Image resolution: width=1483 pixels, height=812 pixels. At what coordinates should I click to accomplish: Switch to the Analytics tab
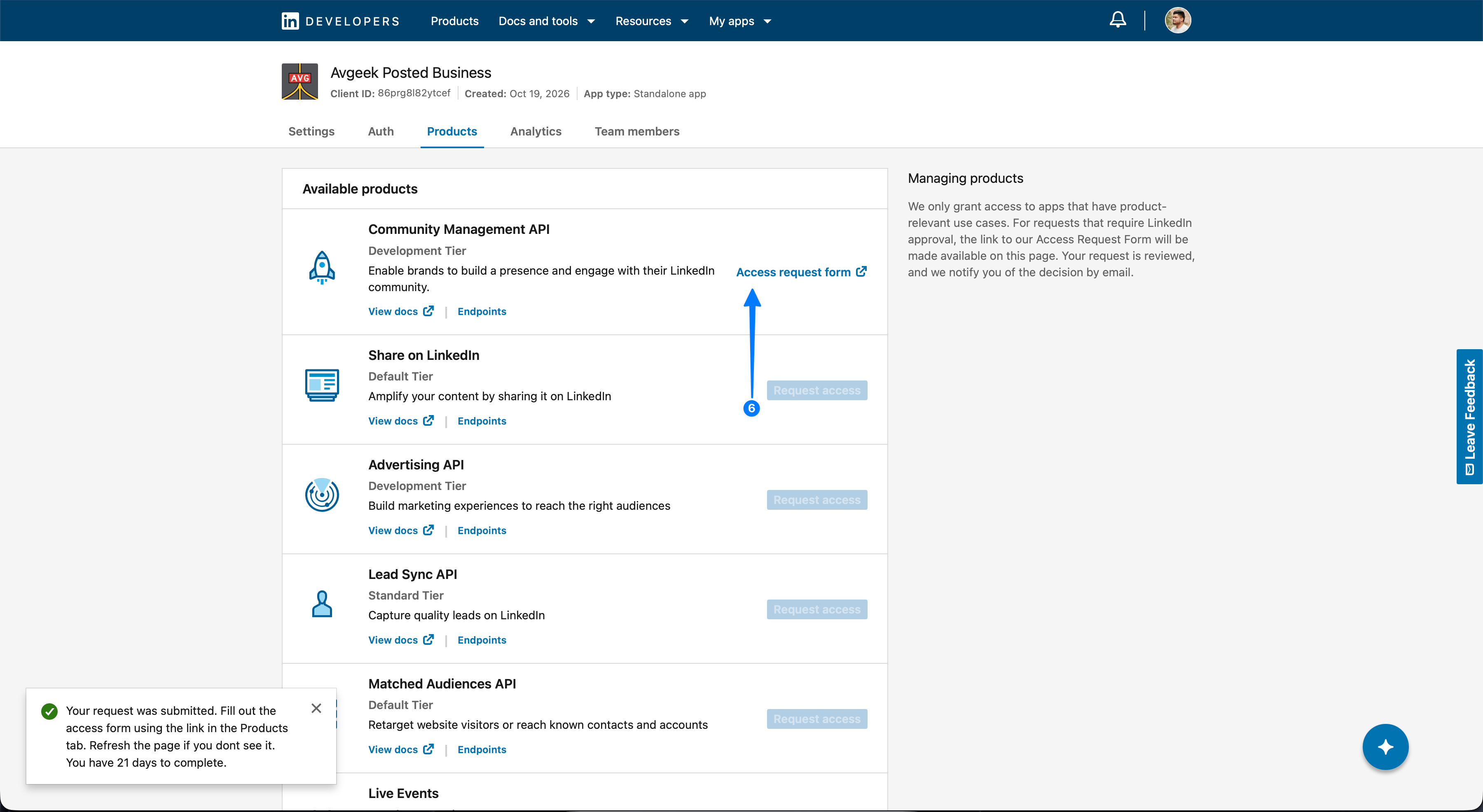tap(536, 131)
